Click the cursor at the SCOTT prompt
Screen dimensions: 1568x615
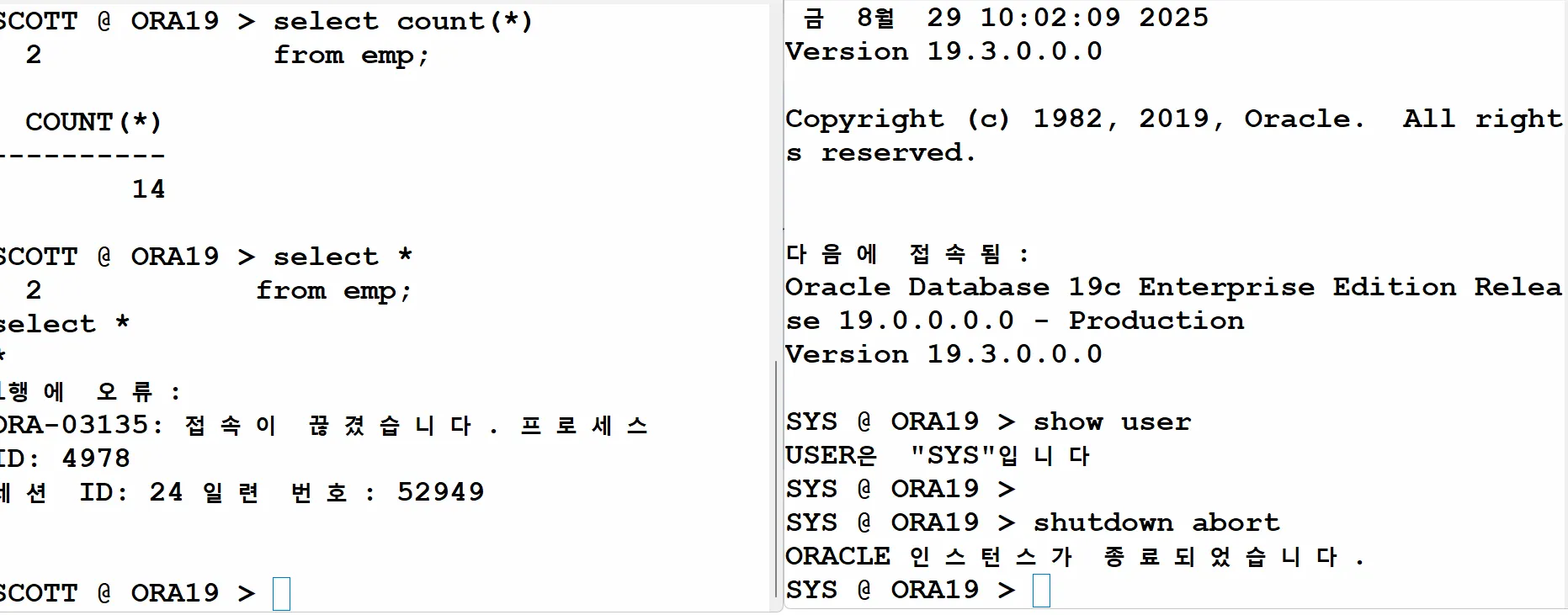click(x=282, y=594)
